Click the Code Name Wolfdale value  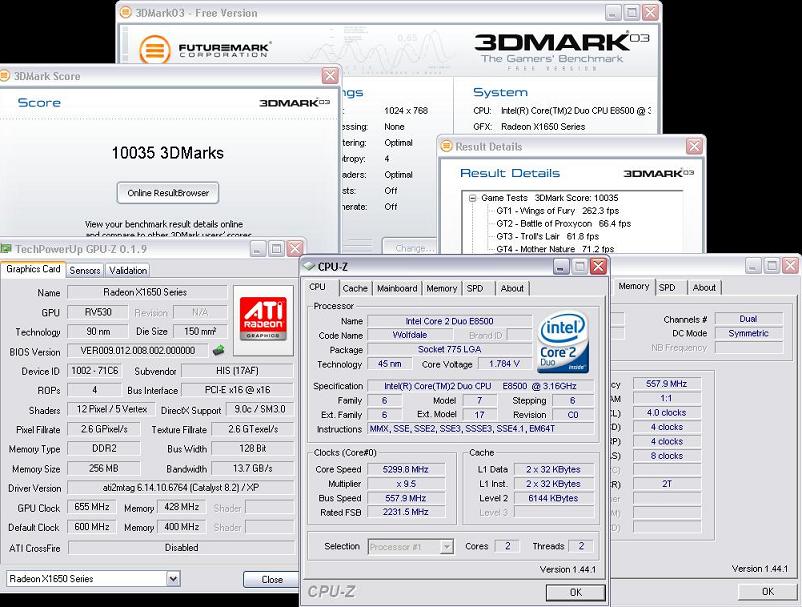(x=410, y=335)
